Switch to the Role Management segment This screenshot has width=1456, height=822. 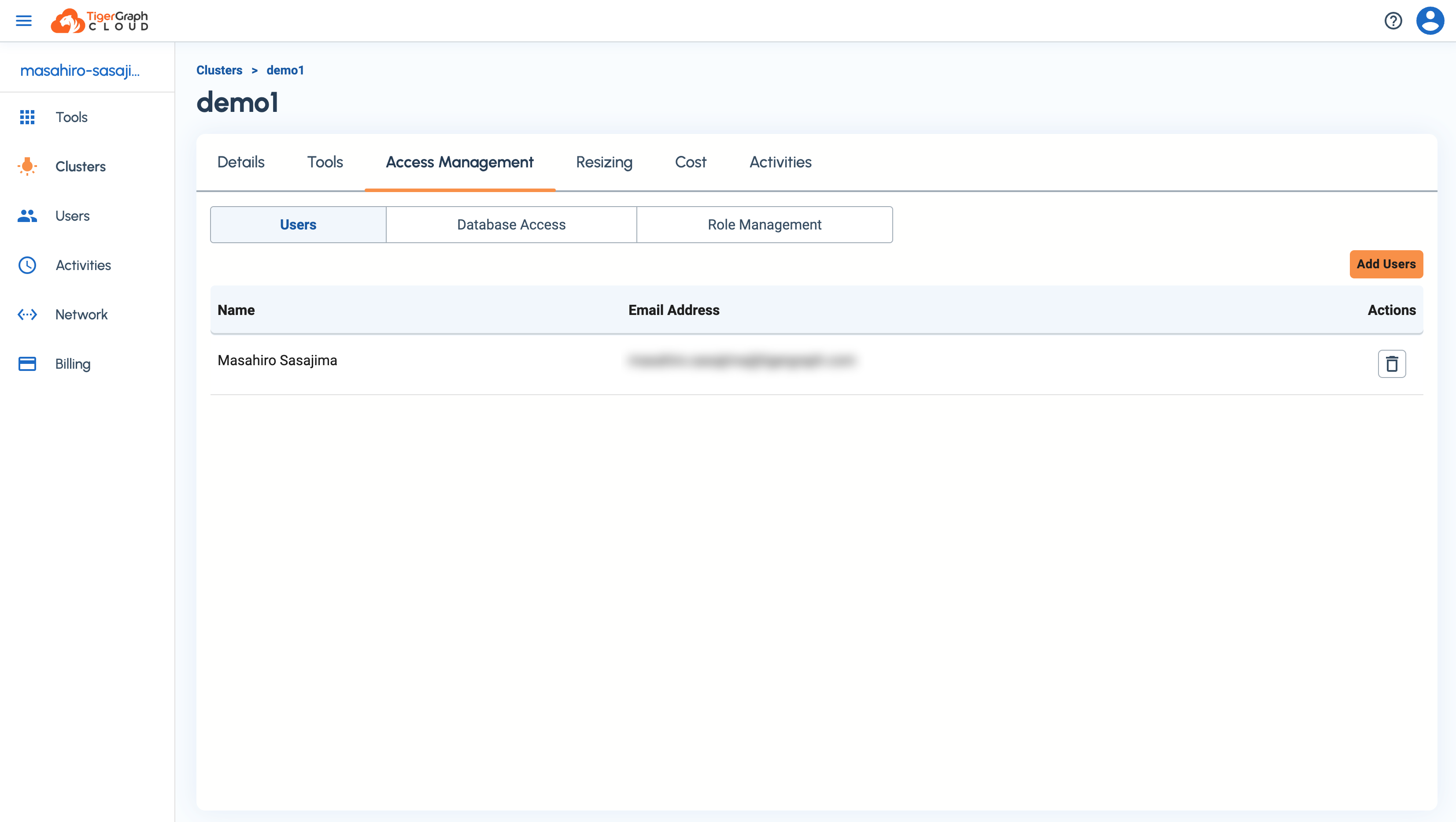[x=764, y=224]
